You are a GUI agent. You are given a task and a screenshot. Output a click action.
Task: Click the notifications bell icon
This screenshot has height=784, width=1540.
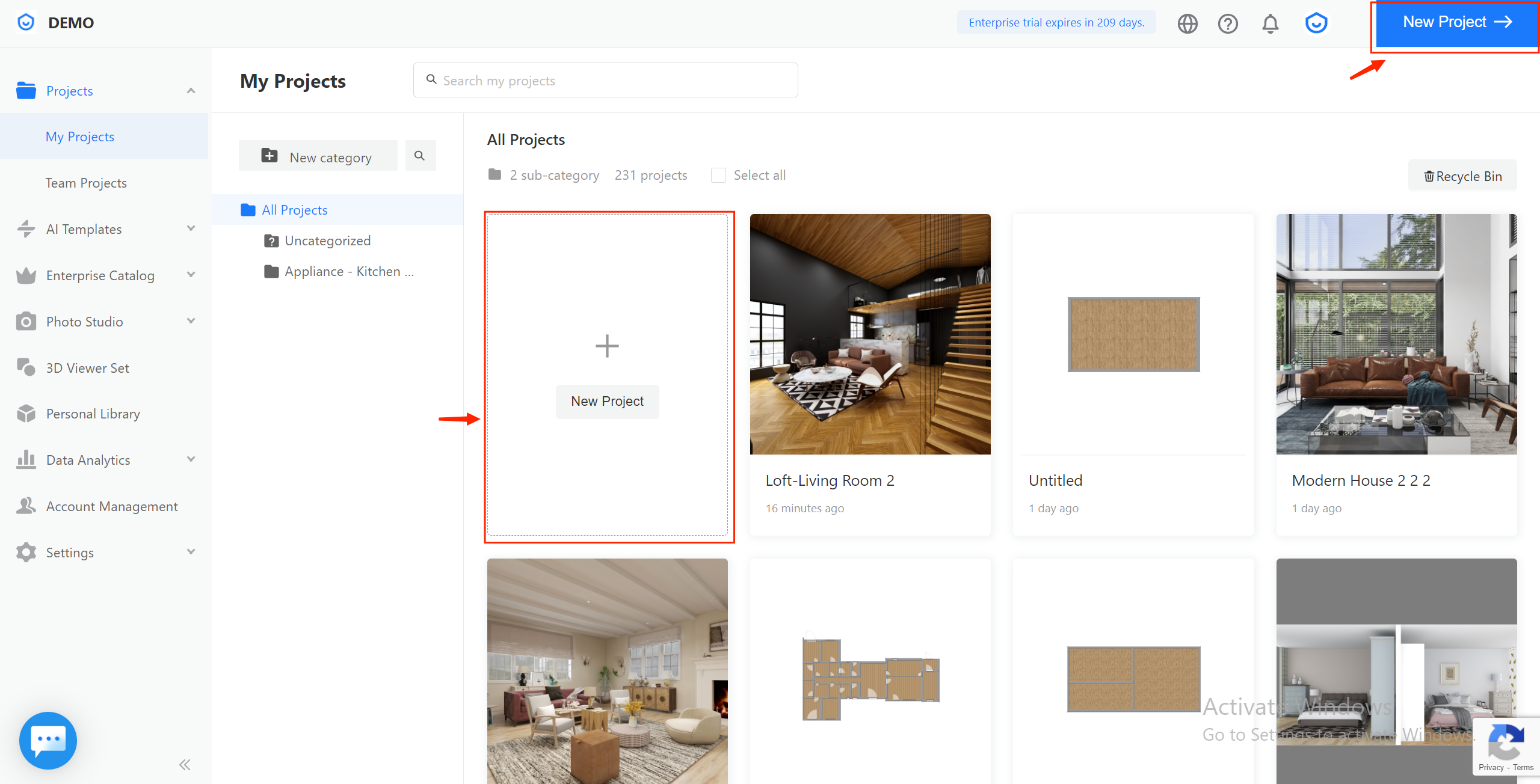[x=1270, y=23]
